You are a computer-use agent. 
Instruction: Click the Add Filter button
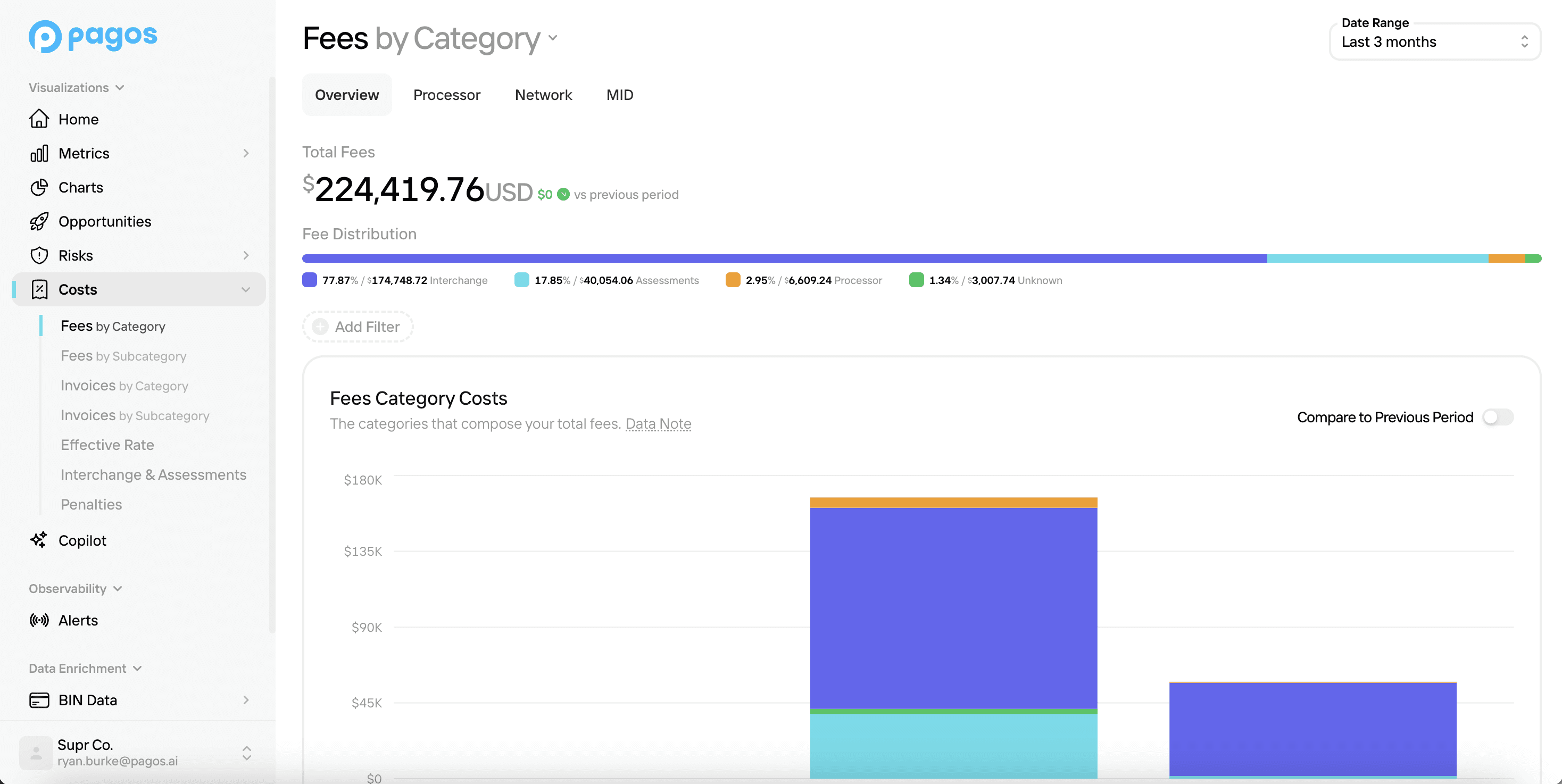[358, 327]
